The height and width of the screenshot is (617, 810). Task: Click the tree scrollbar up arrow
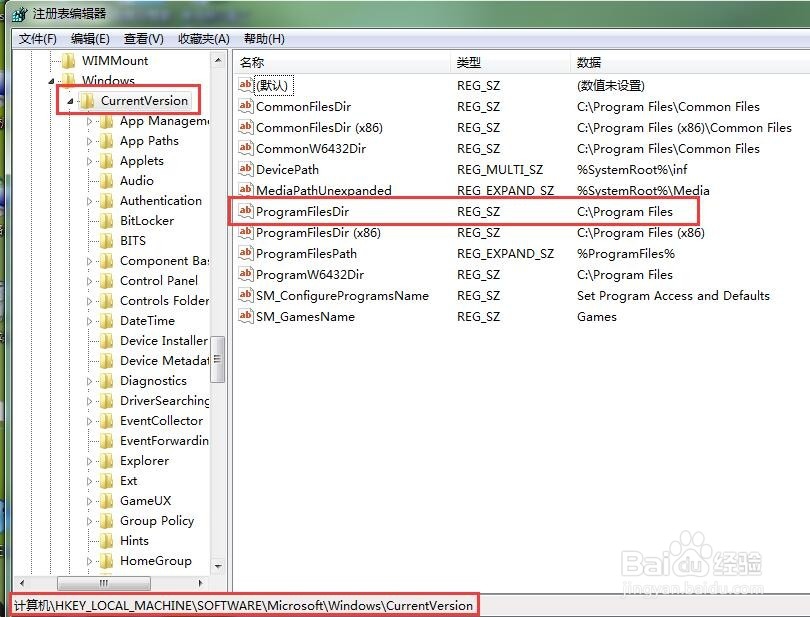pyautogui.click(x=218, y=60)
